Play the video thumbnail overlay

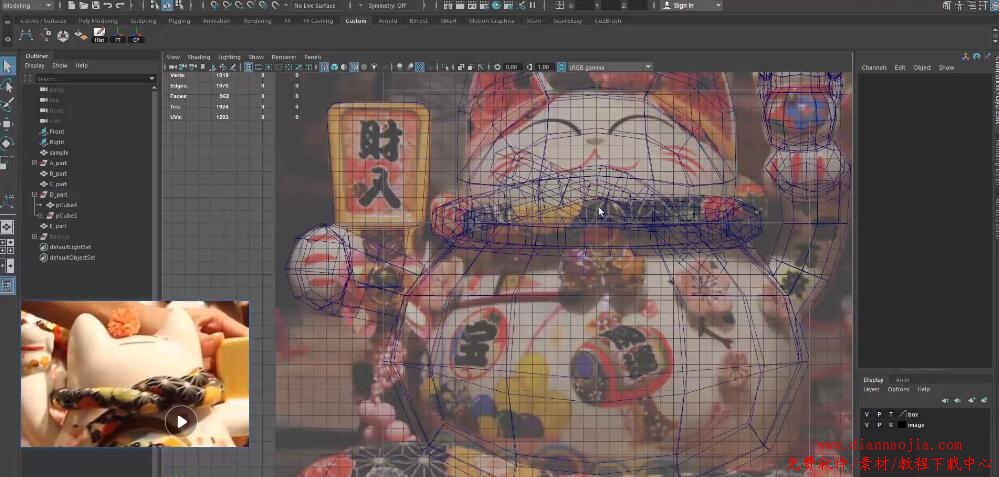click(x=180, y=421)
